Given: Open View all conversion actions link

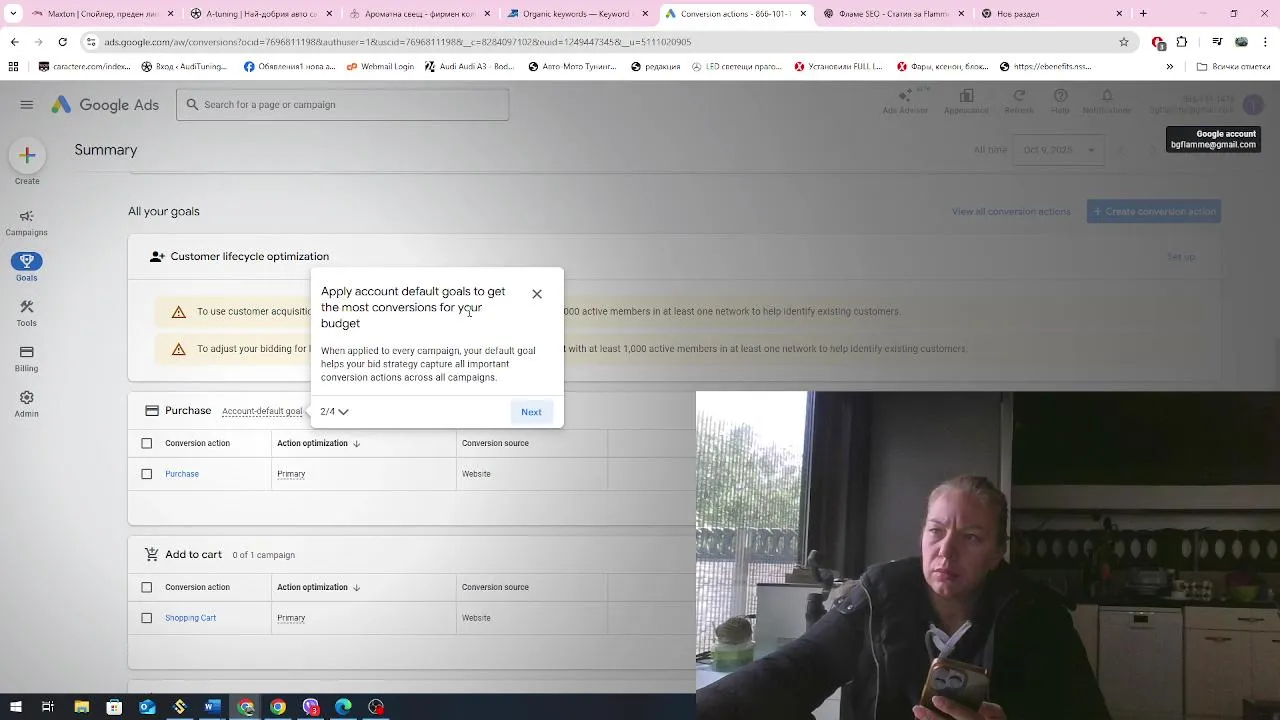Looking at the screenshot, I should tap(1011, 211).
